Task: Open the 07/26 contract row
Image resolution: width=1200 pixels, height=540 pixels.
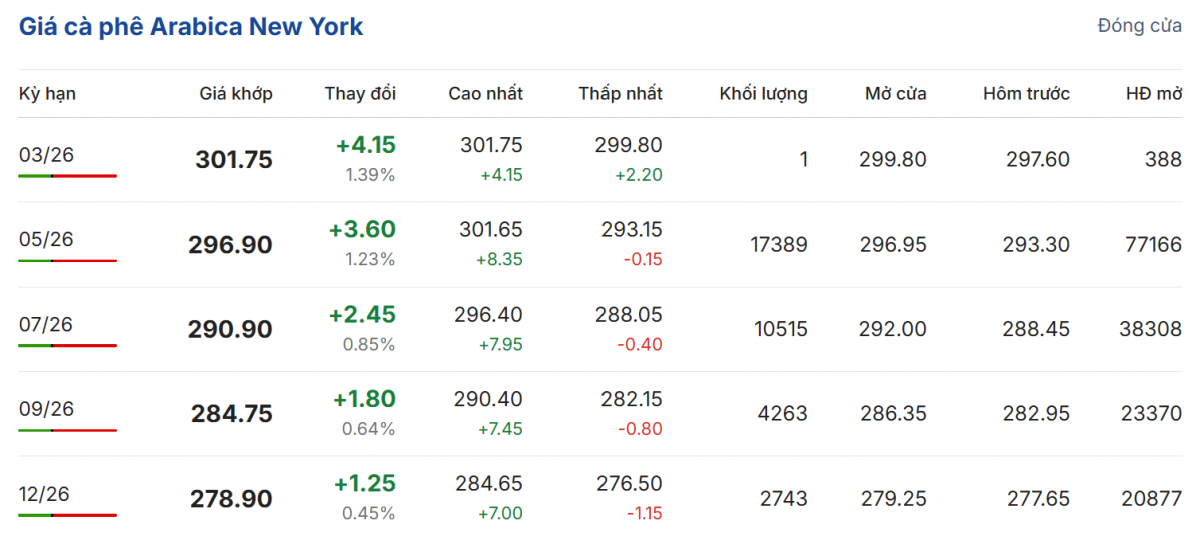Action: (46, 324)
